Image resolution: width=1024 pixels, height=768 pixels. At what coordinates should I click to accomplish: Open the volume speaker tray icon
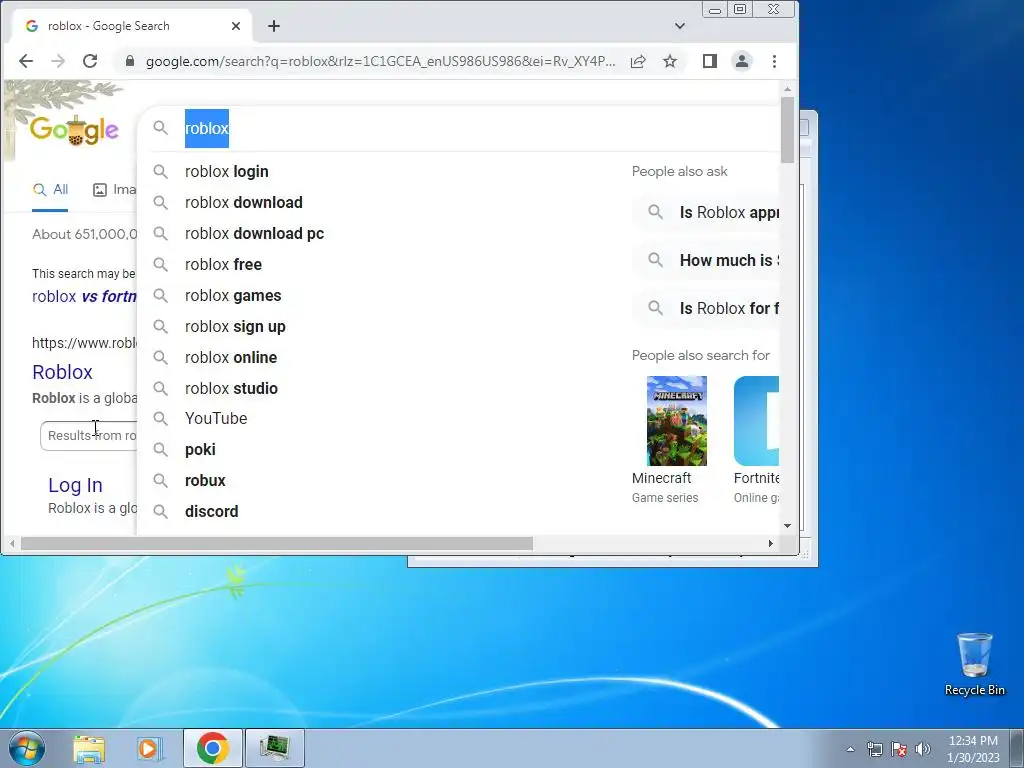pyautogui.click(x=923, y=749)
